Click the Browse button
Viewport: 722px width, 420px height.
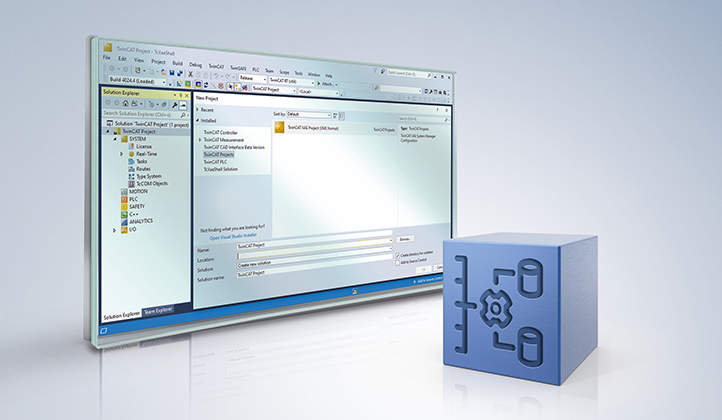tap(405, 239)
